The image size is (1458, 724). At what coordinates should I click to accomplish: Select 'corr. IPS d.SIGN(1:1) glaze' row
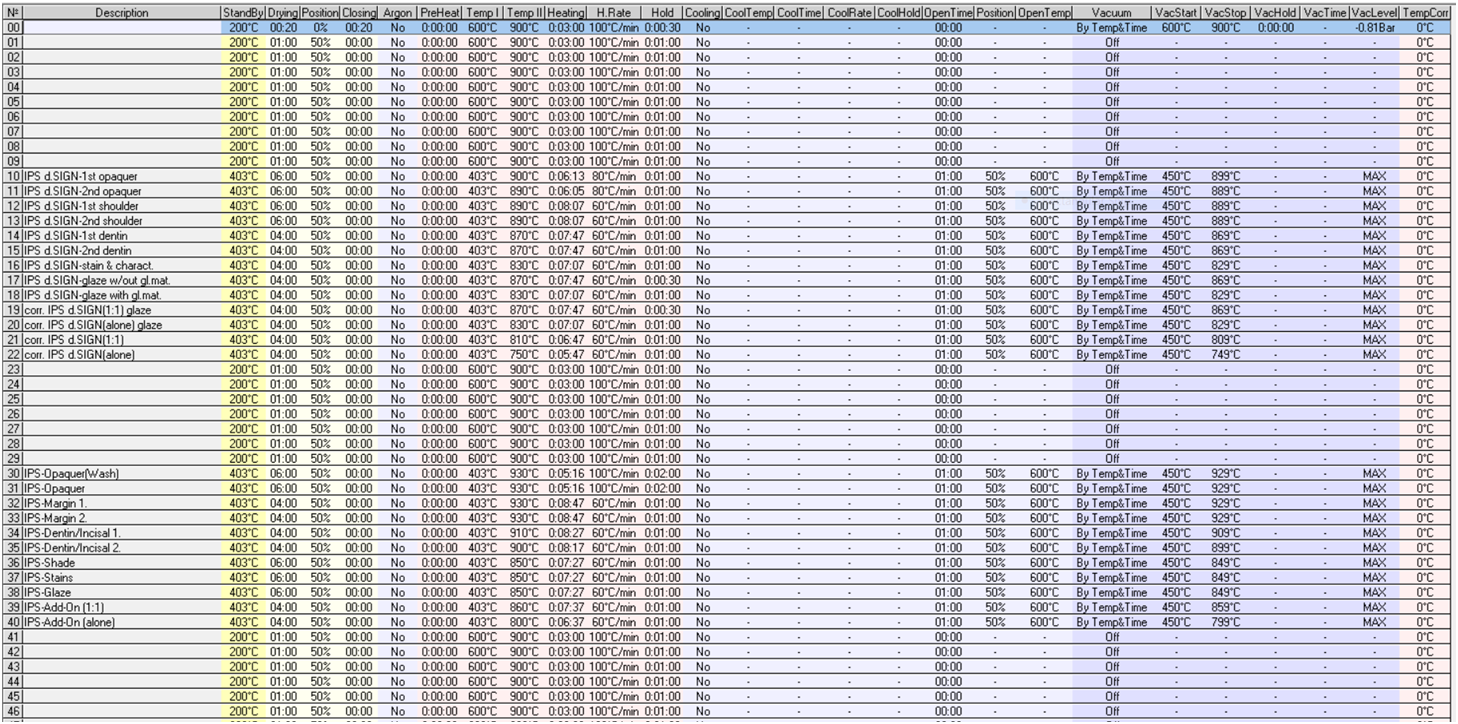click(727, 309)
